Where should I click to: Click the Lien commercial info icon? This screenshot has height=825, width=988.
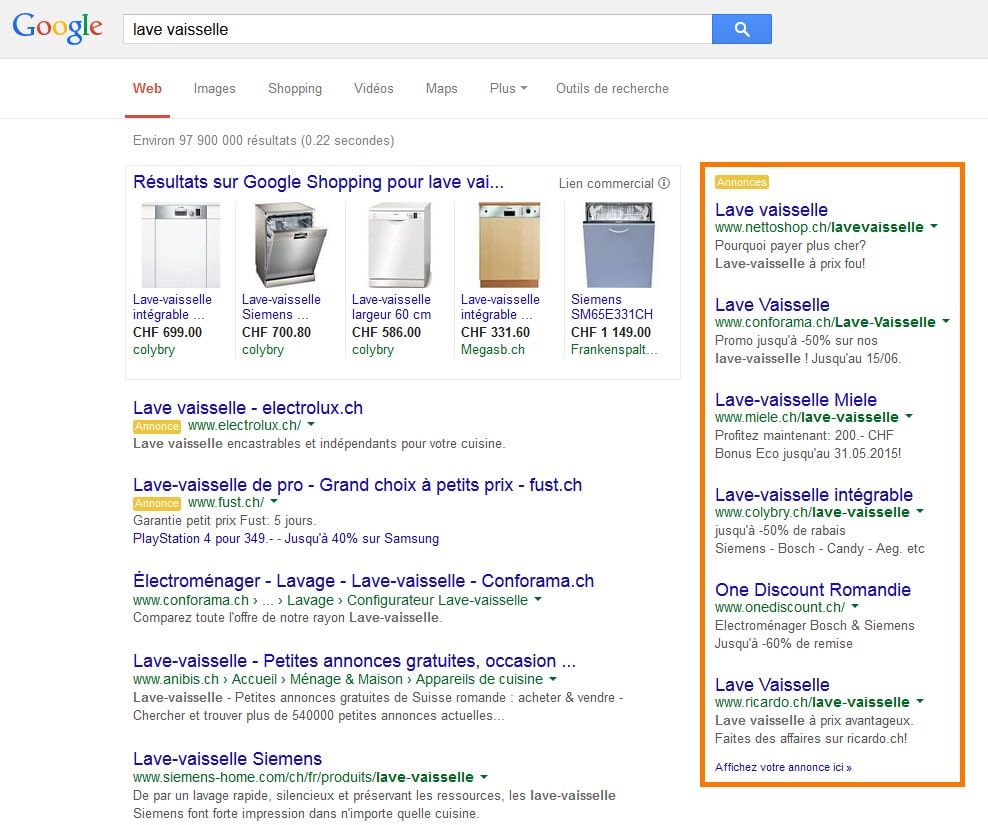pos(664,183)
